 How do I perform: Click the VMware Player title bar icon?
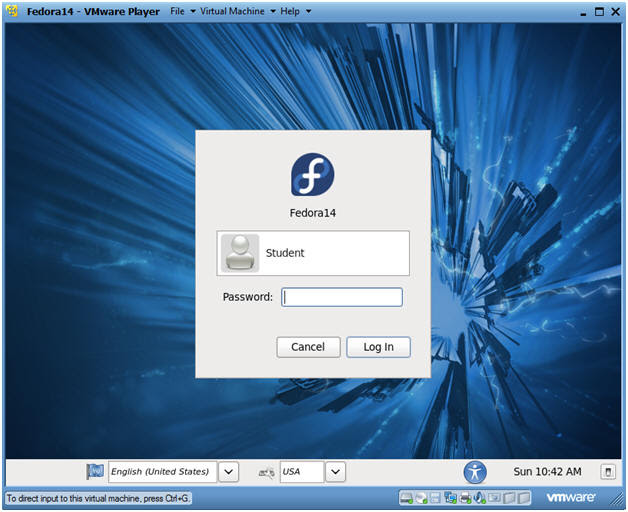12,11
